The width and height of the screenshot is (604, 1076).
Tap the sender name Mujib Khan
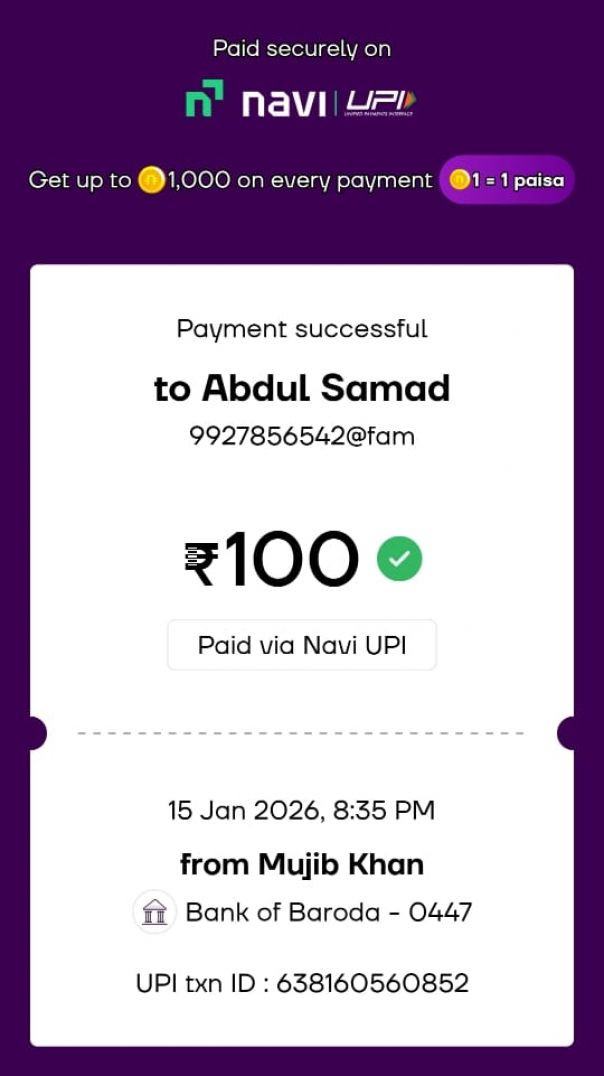(302, 864)
